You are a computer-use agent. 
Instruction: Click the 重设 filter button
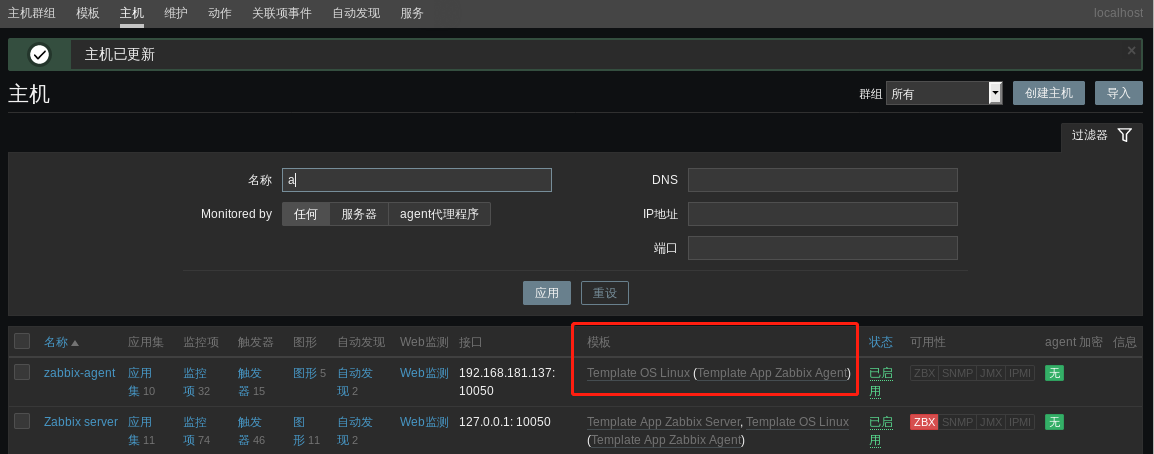click(605, 293)
